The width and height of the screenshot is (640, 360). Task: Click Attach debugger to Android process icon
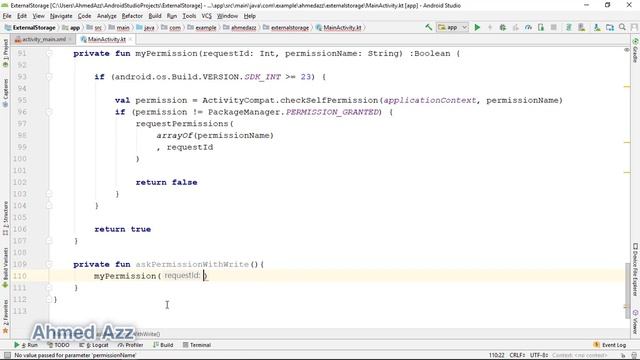pyautogui.click(x=541, y=27)
